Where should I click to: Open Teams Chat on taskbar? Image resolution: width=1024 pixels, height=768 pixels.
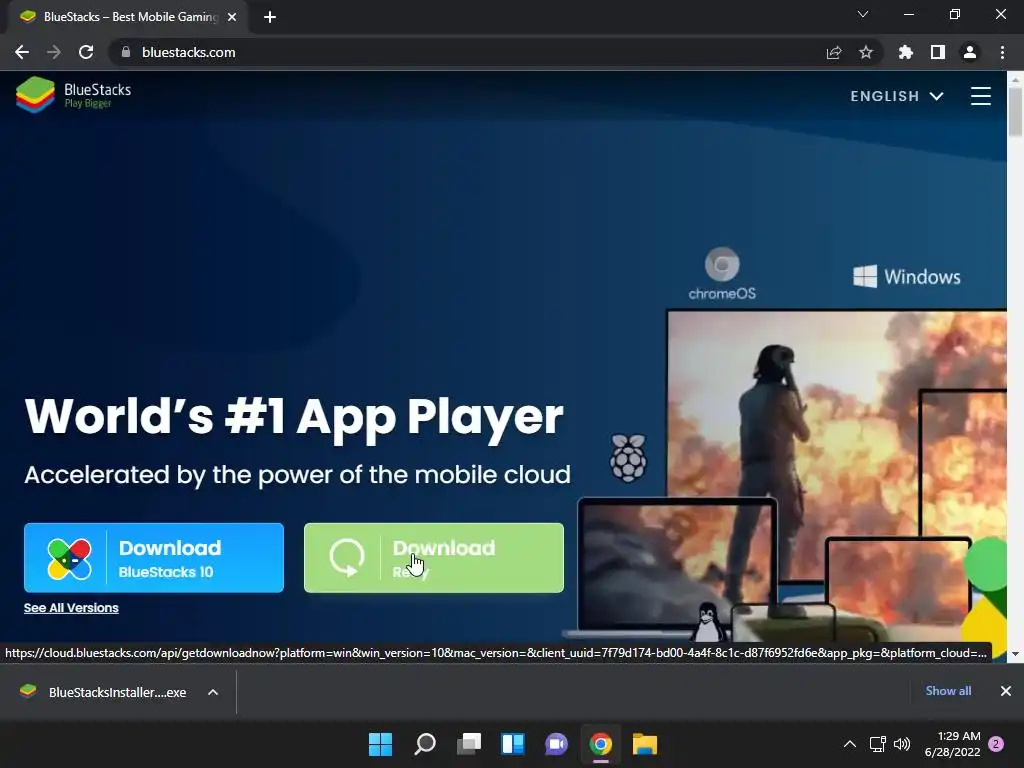click(x=556, y=744)
